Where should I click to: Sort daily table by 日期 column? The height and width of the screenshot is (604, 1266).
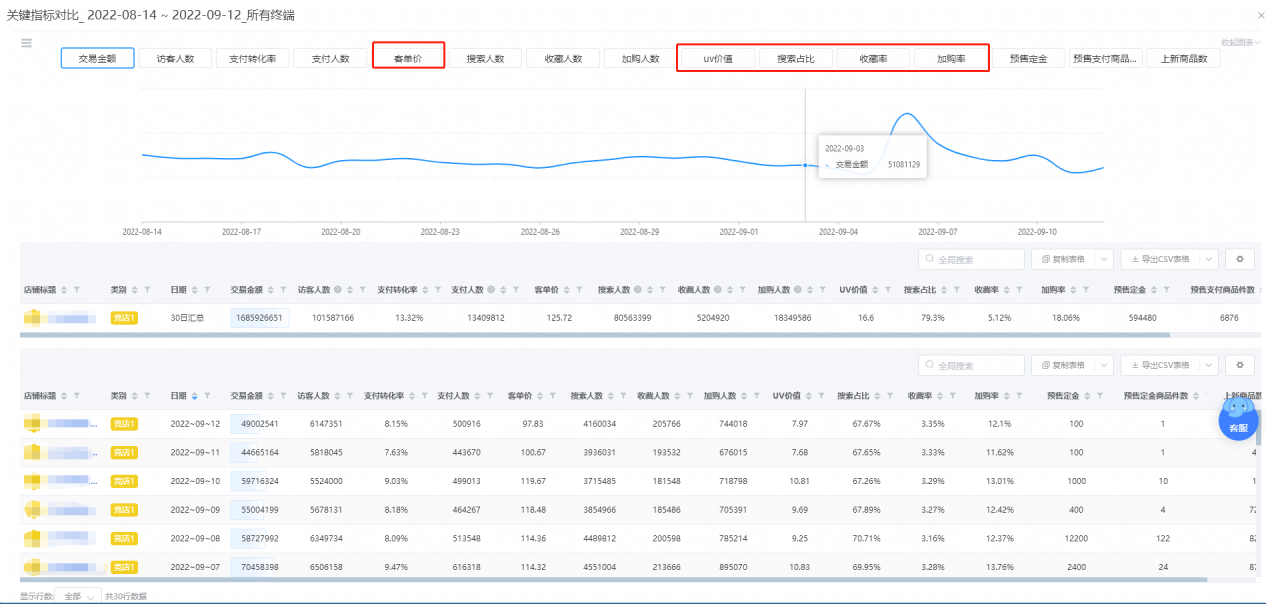coord(195,397)
